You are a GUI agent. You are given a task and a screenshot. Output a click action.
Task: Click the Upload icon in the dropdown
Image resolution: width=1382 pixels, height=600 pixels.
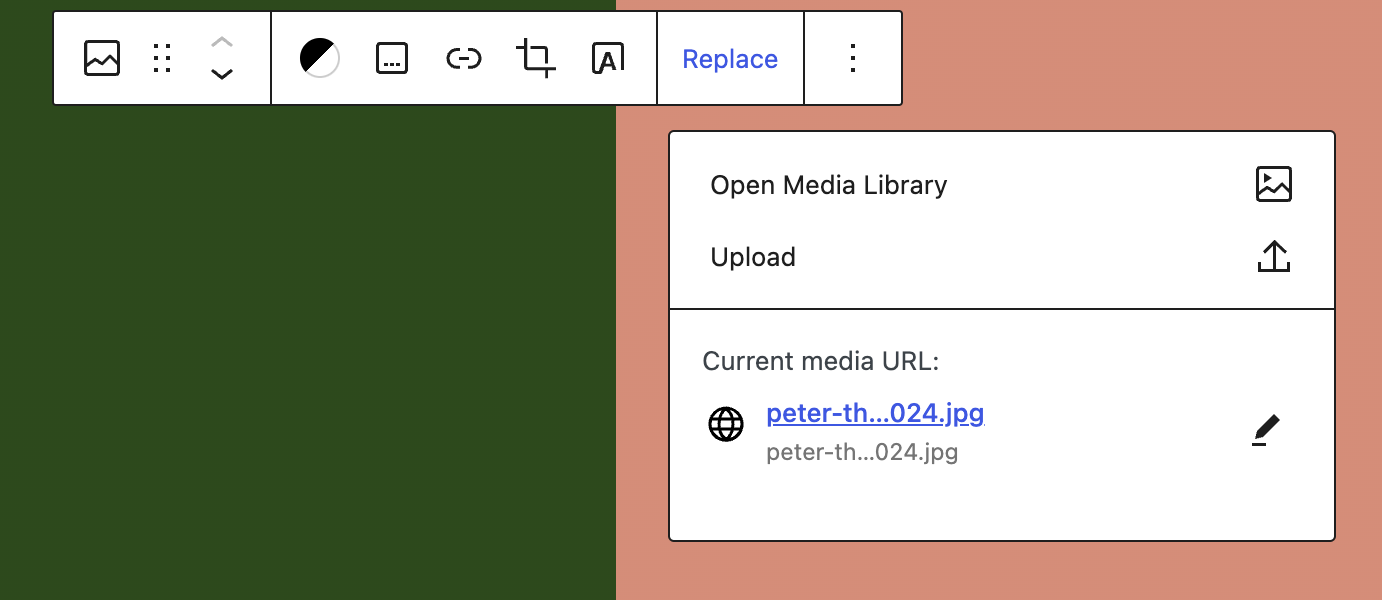(1273, 256)
